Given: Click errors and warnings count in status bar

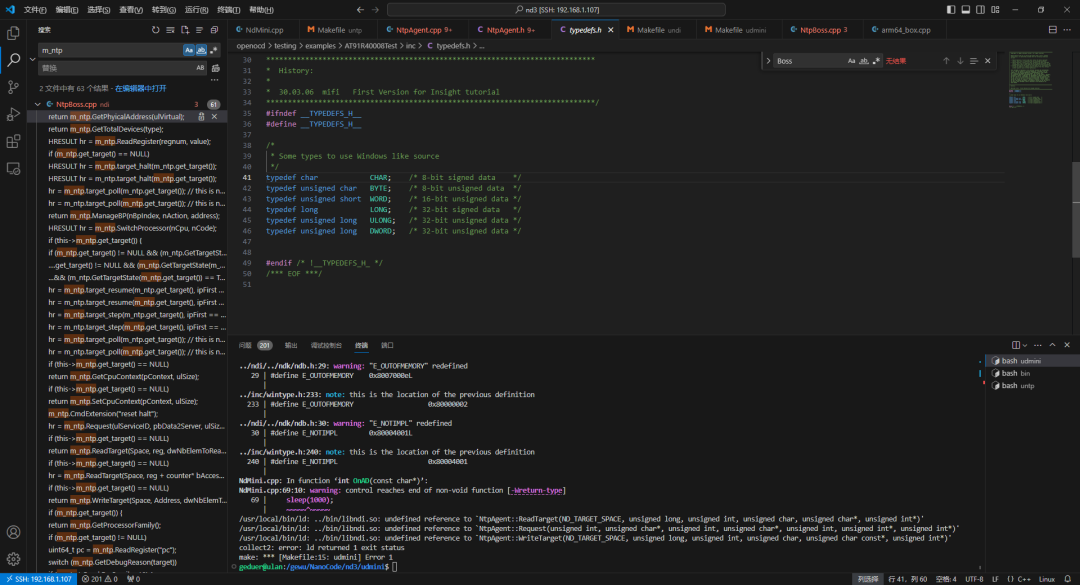Looking at the screenshot, I should point(100,579).
